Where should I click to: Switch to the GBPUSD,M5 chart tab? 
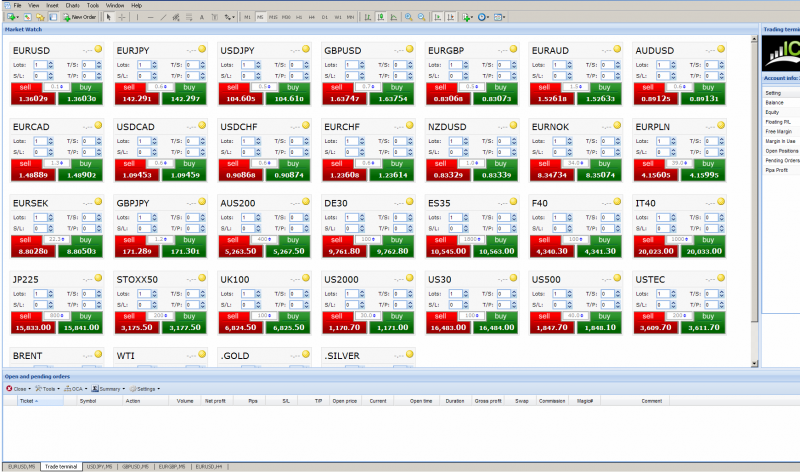[x=135, y=466]
